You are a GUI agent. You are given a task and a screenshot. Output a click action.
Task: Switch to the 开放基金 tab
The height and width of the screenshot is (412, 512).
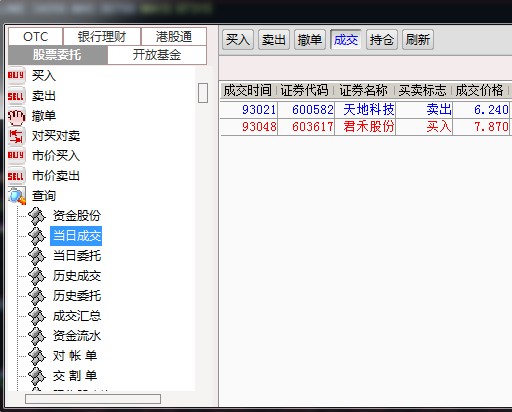157,55
